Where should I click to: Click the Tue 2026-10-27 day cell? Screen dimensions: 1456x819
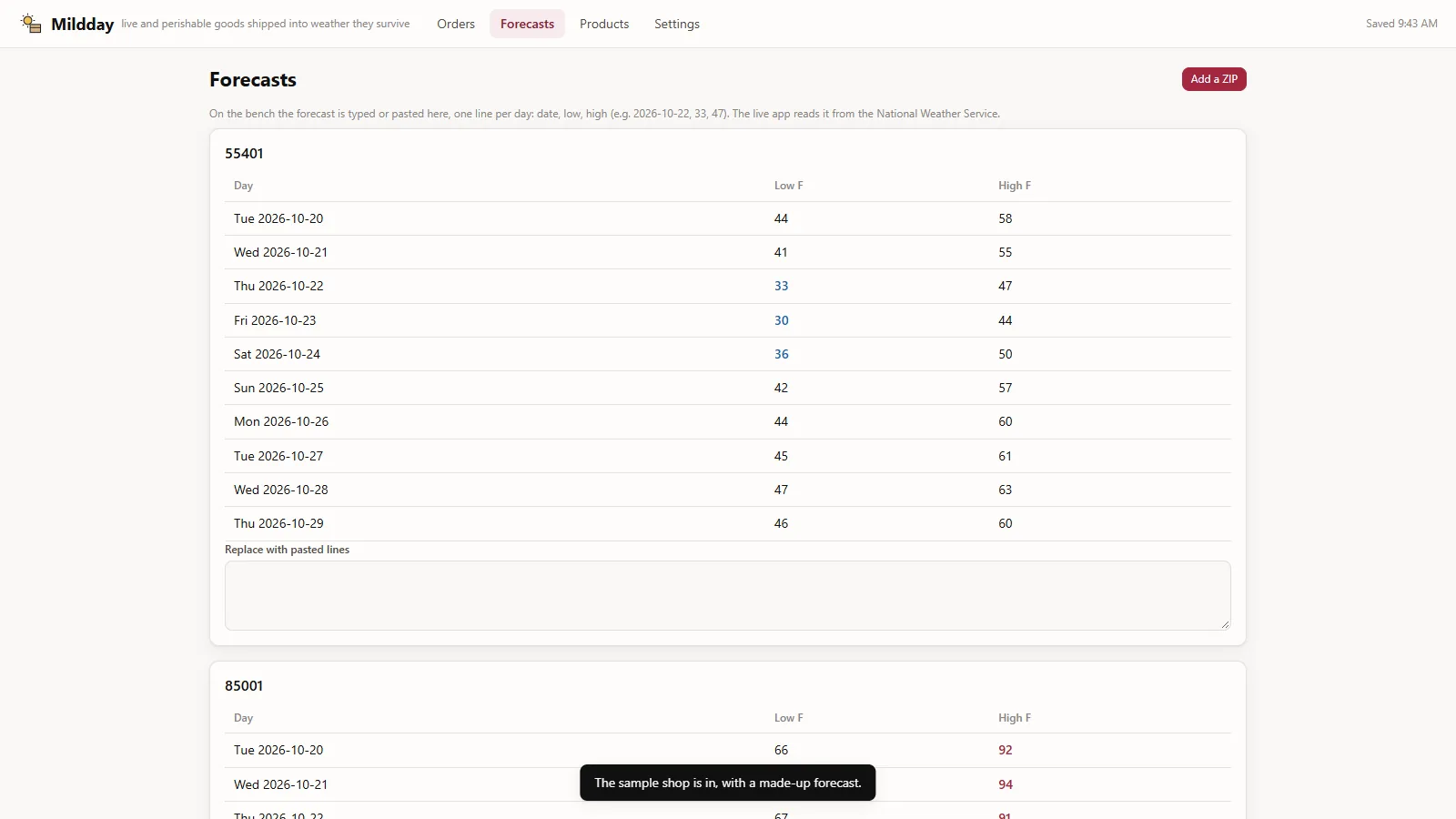278,456
